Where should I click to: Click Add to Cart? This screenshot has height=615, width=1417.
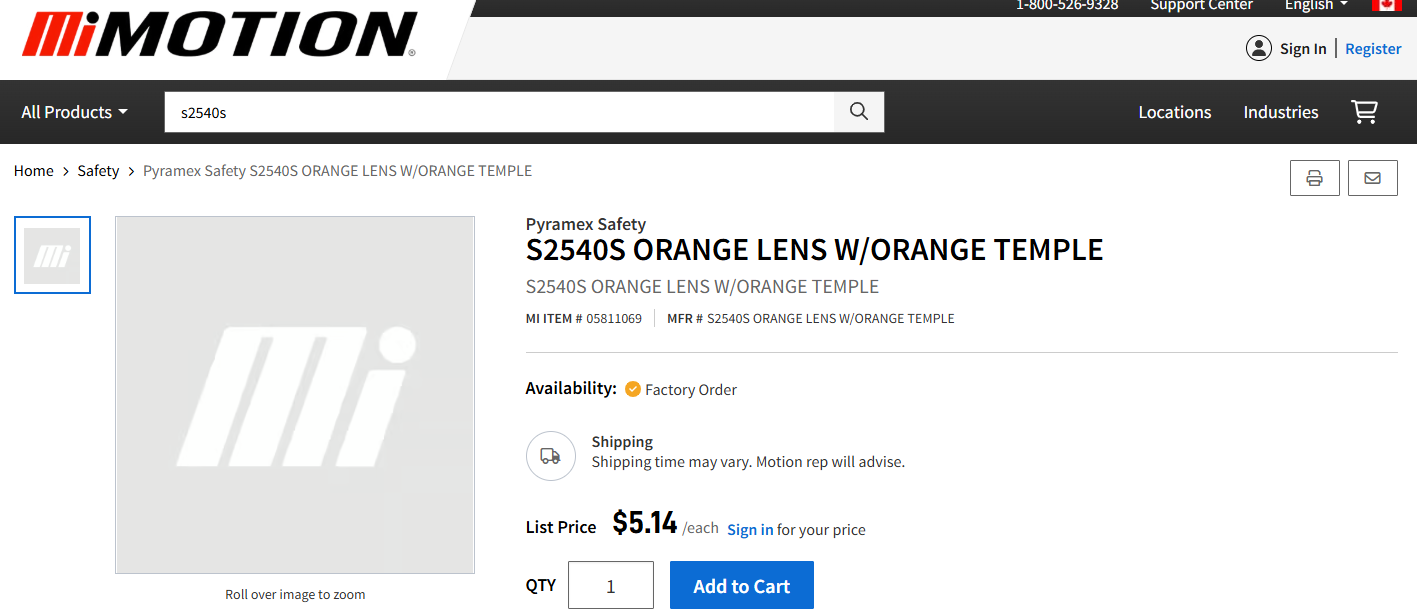coord(741,584)
